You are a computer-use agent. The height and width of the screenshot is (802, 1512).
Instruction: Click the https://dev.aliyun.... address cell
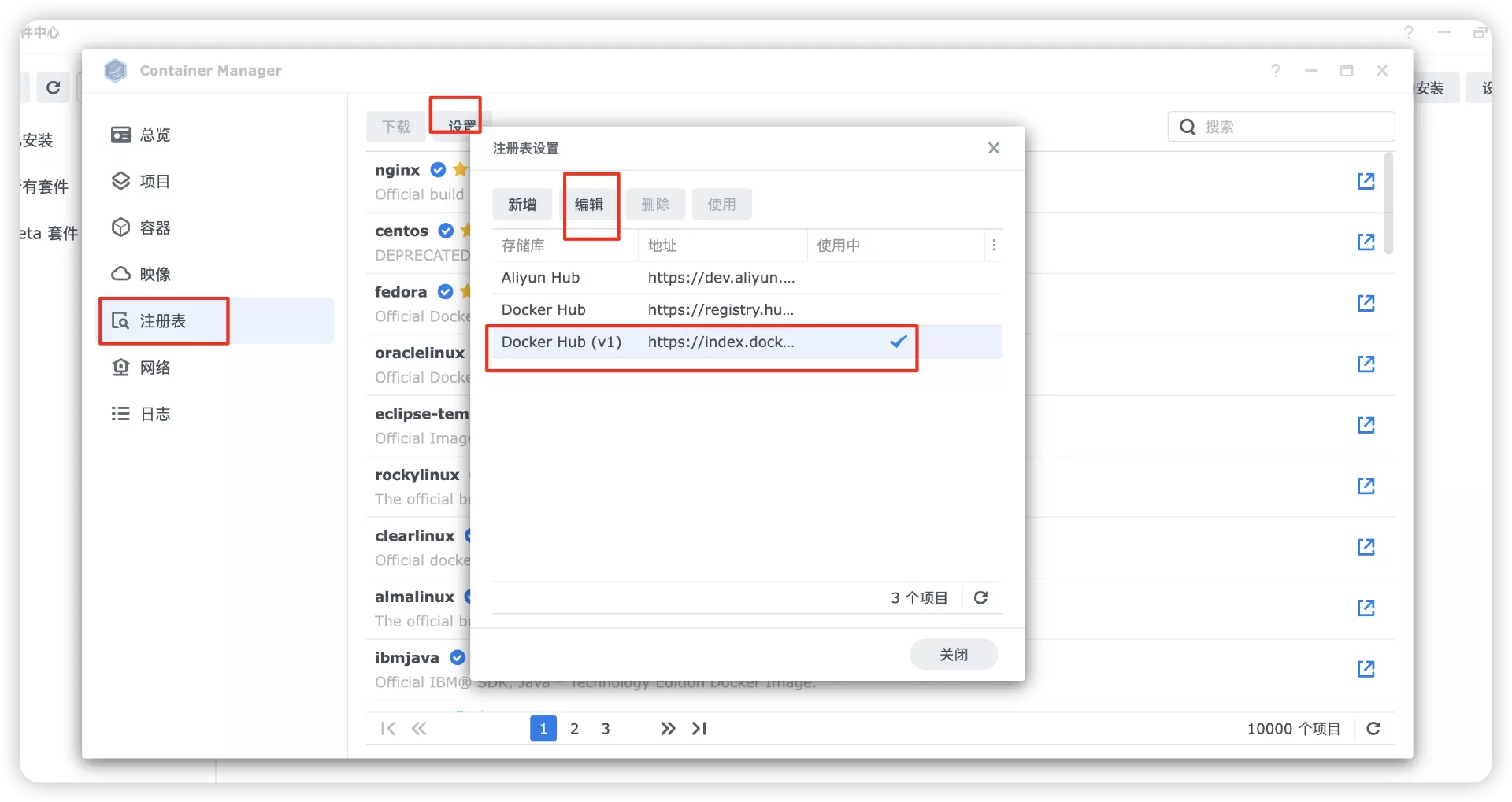click(x=721, y=277)
